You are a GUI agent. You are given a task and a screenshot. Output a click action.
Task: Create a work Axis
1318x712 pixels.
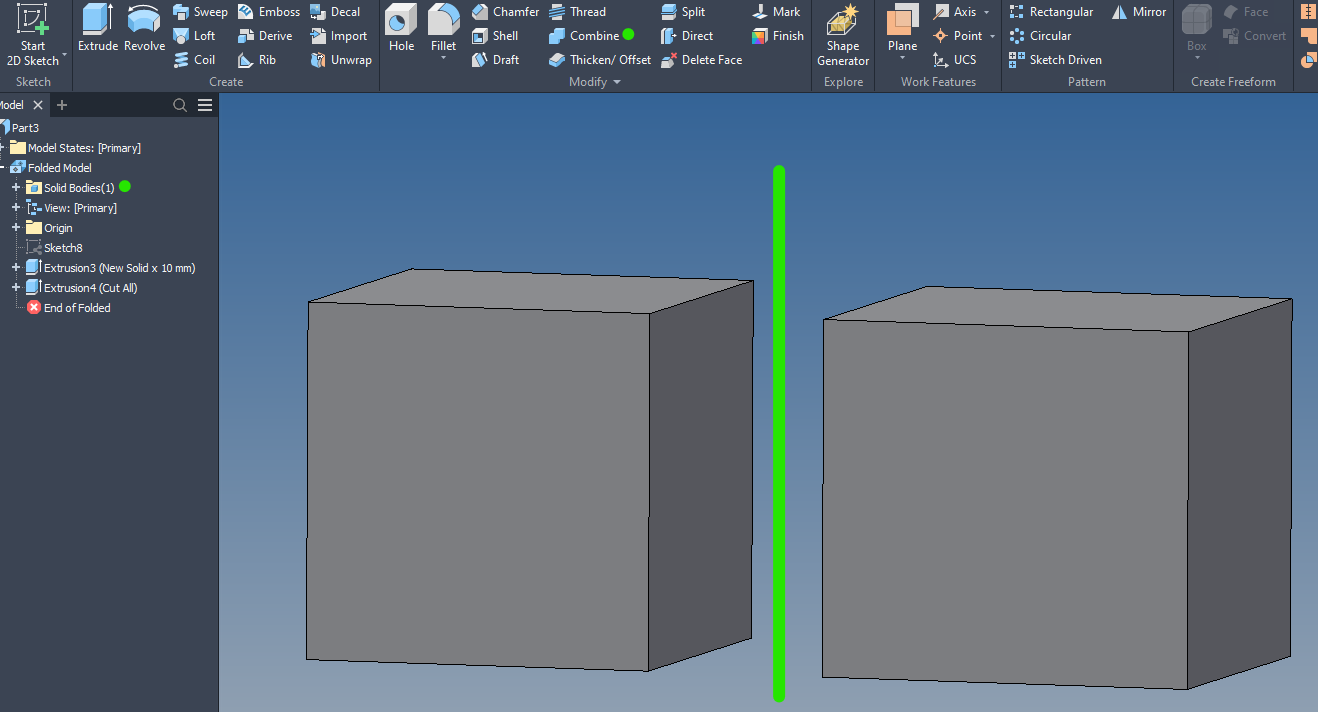(x=955, y=12)
